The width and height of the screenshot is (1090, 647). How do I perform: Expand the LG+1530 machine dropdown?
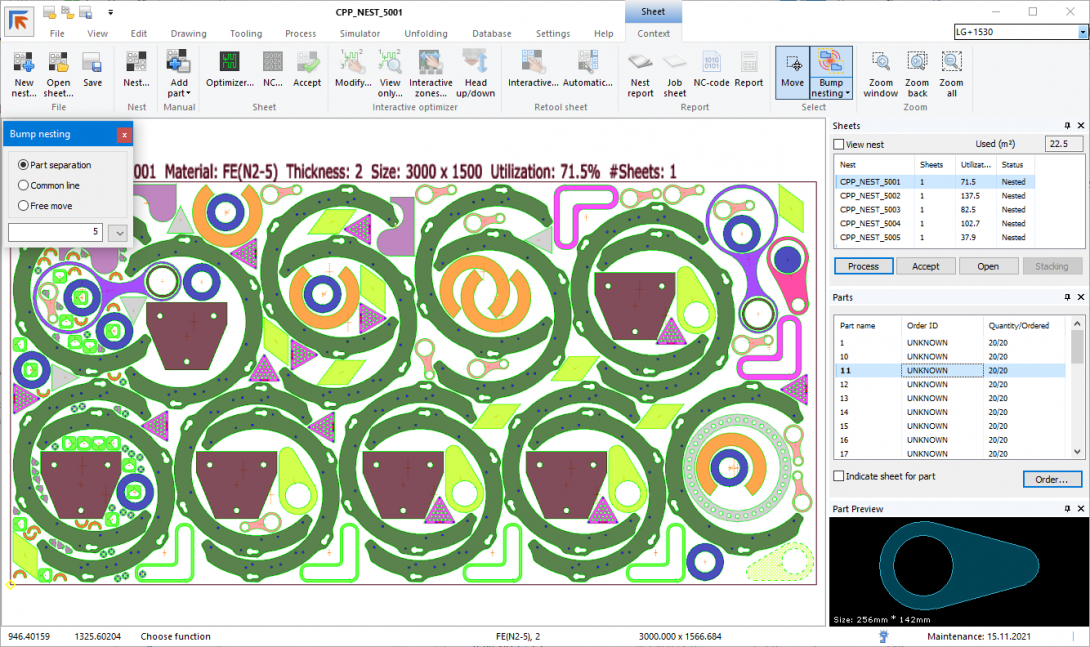coord(1082,32)
